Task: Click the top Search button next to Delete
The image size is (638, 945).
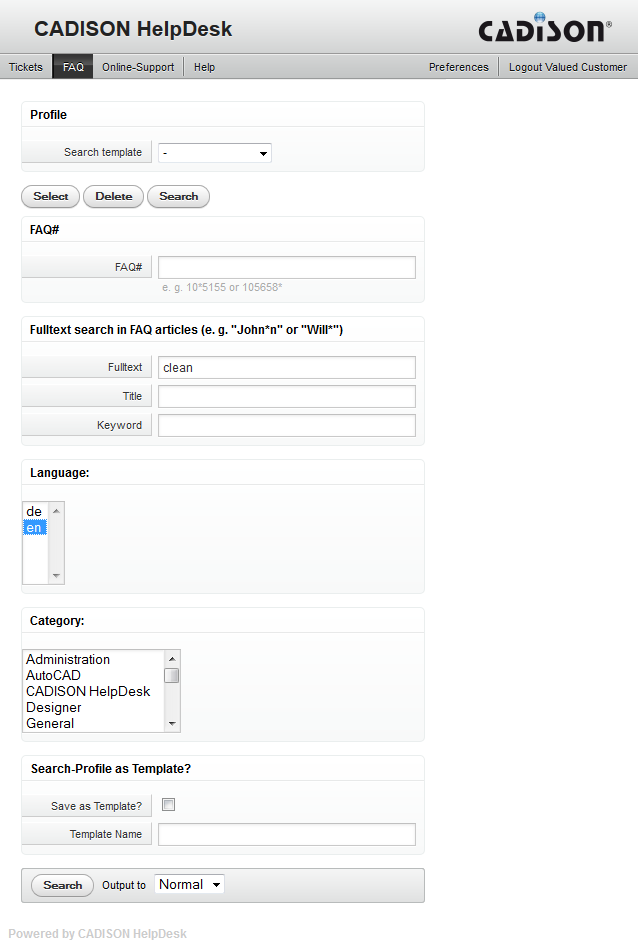Action: (178, 196)
